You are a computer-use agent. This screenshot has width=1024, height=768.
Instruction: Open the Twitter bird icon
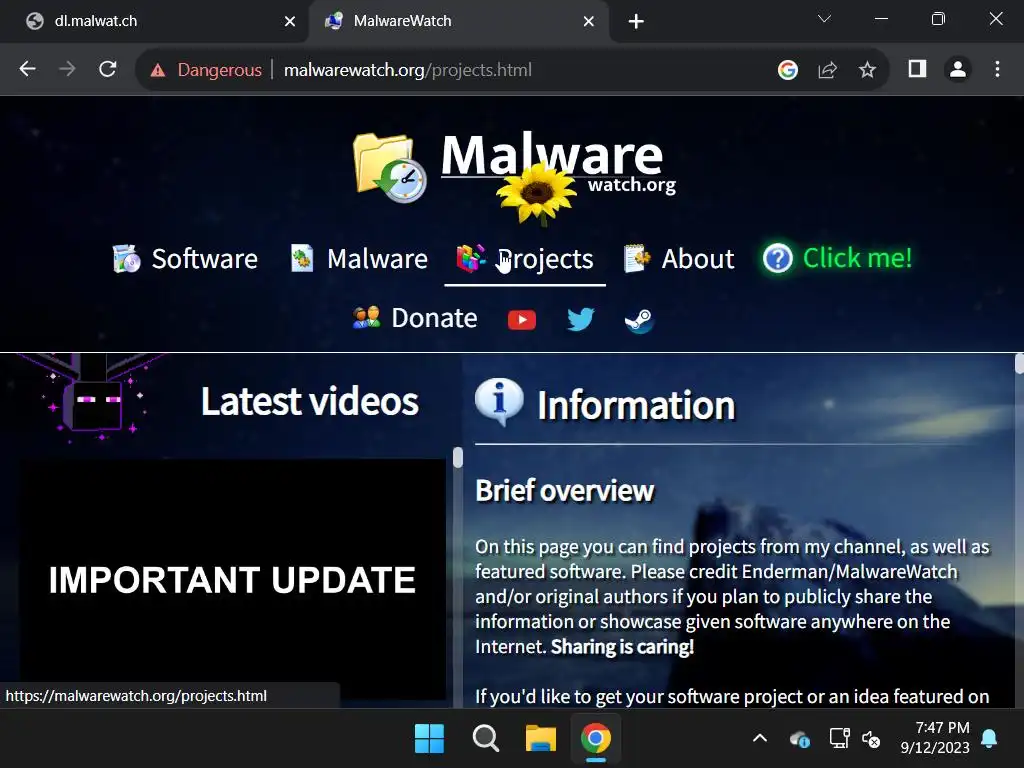(581, 319)
